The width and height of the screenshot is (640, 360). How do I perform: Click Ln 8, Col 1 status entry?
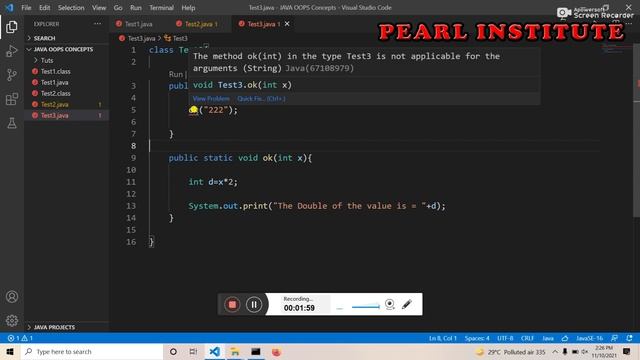(x=443, y=338)
